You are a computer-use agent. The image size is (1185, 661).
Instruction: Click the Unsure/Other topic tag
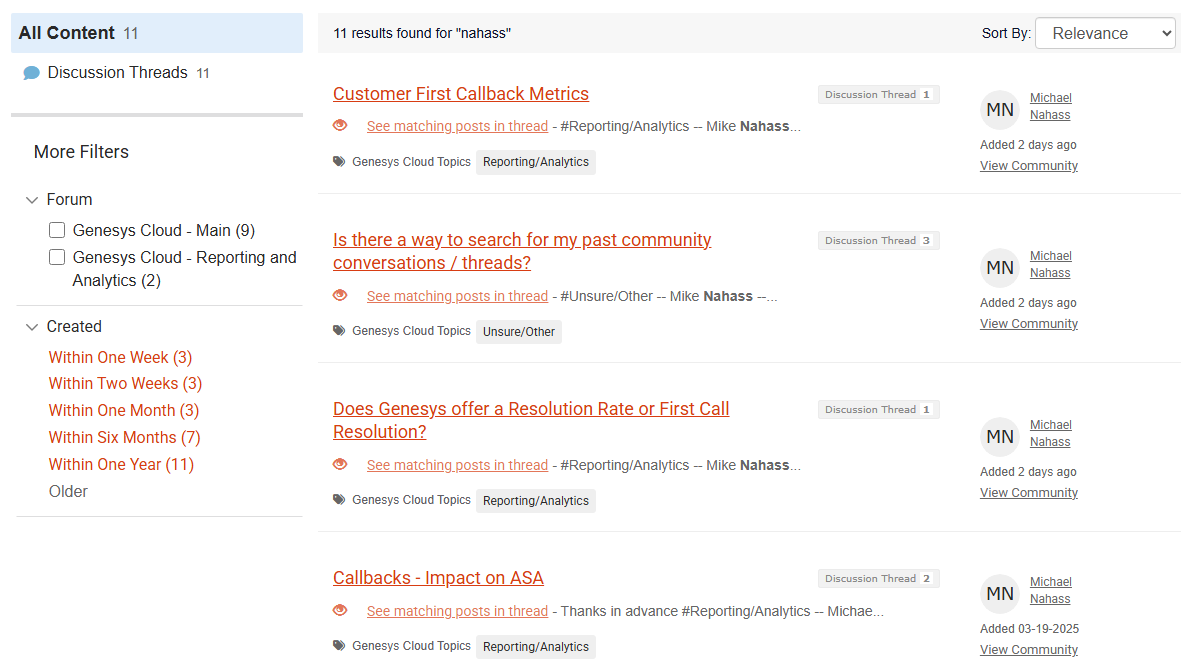(518, 332)
